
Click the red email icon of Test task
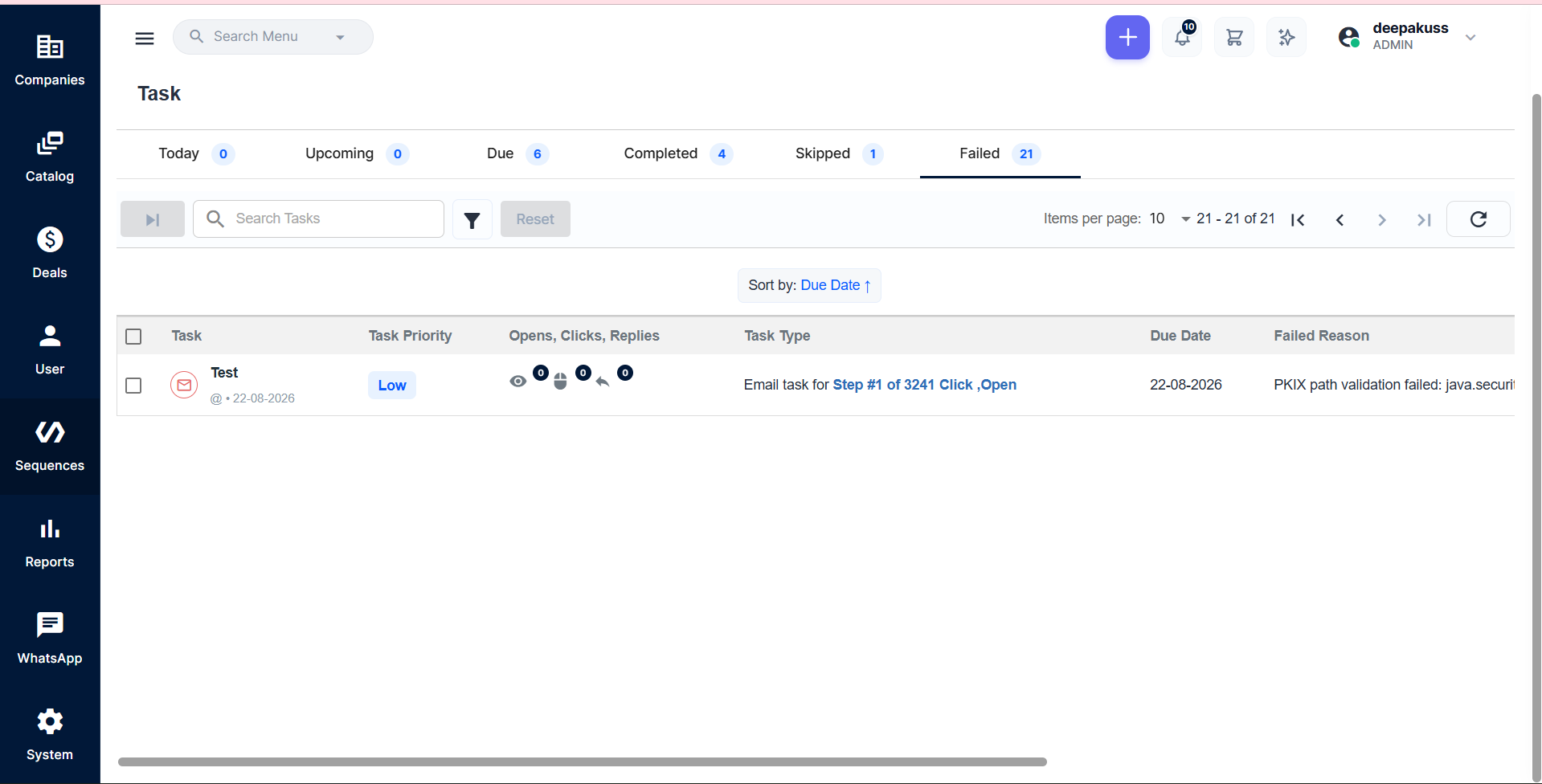[184, 385]
